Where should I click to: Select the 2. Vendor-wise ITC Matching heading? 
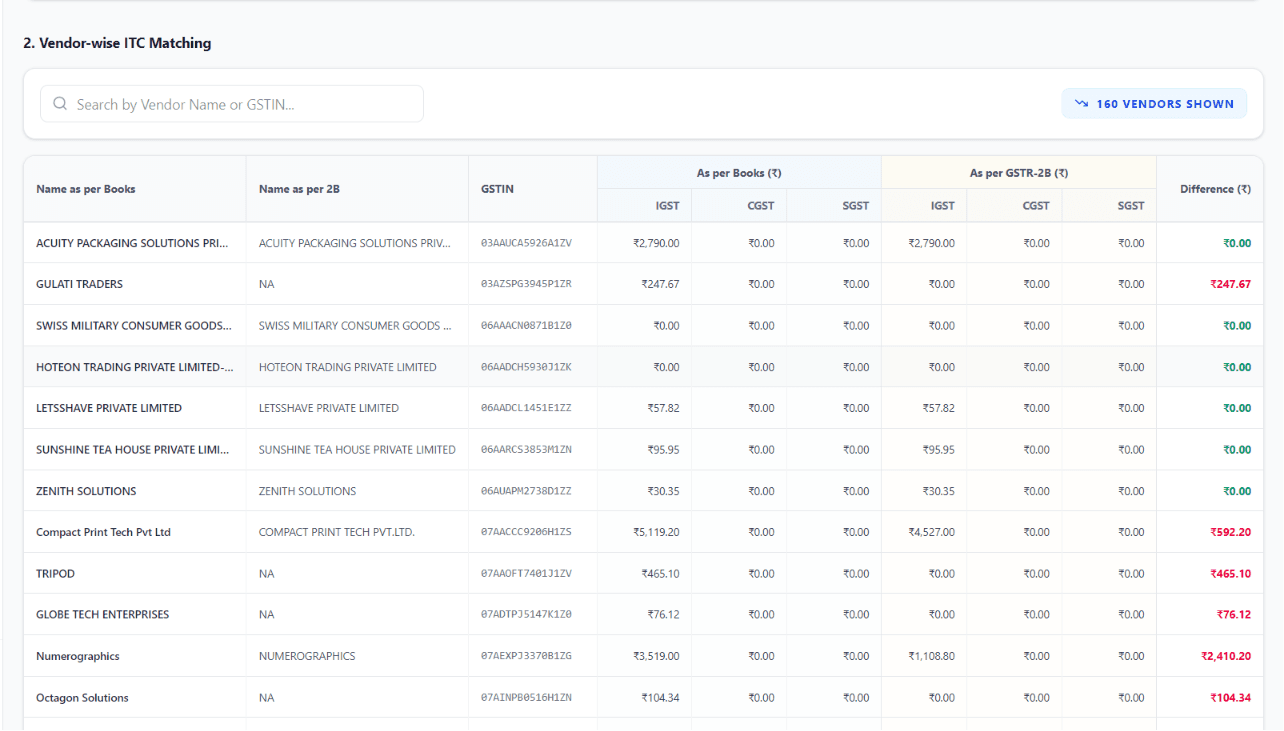pos(117,43)
